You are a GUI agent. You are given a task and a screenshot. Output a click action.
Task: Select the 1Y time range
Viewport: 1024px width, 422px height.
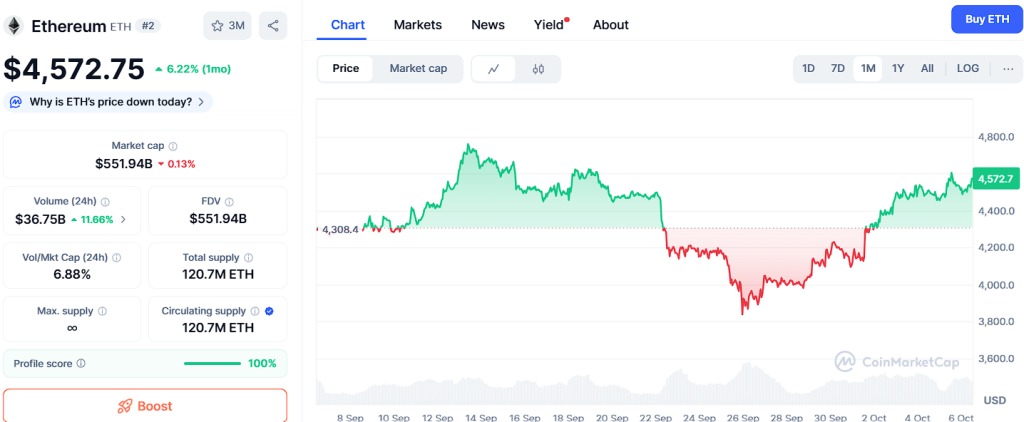click(x=898, y=68)
